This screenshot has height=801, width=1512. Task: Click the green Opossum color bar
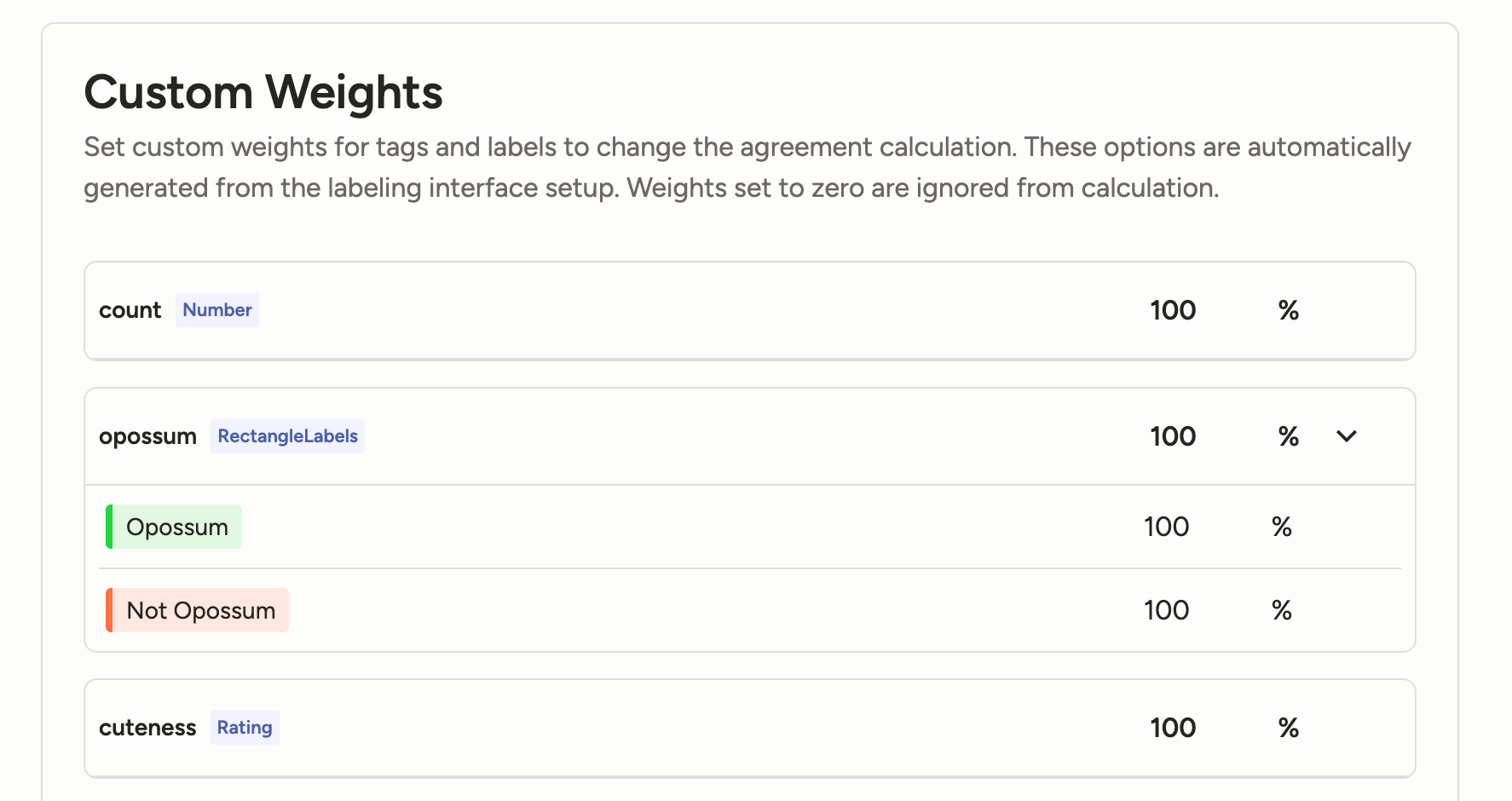(109, 527)
